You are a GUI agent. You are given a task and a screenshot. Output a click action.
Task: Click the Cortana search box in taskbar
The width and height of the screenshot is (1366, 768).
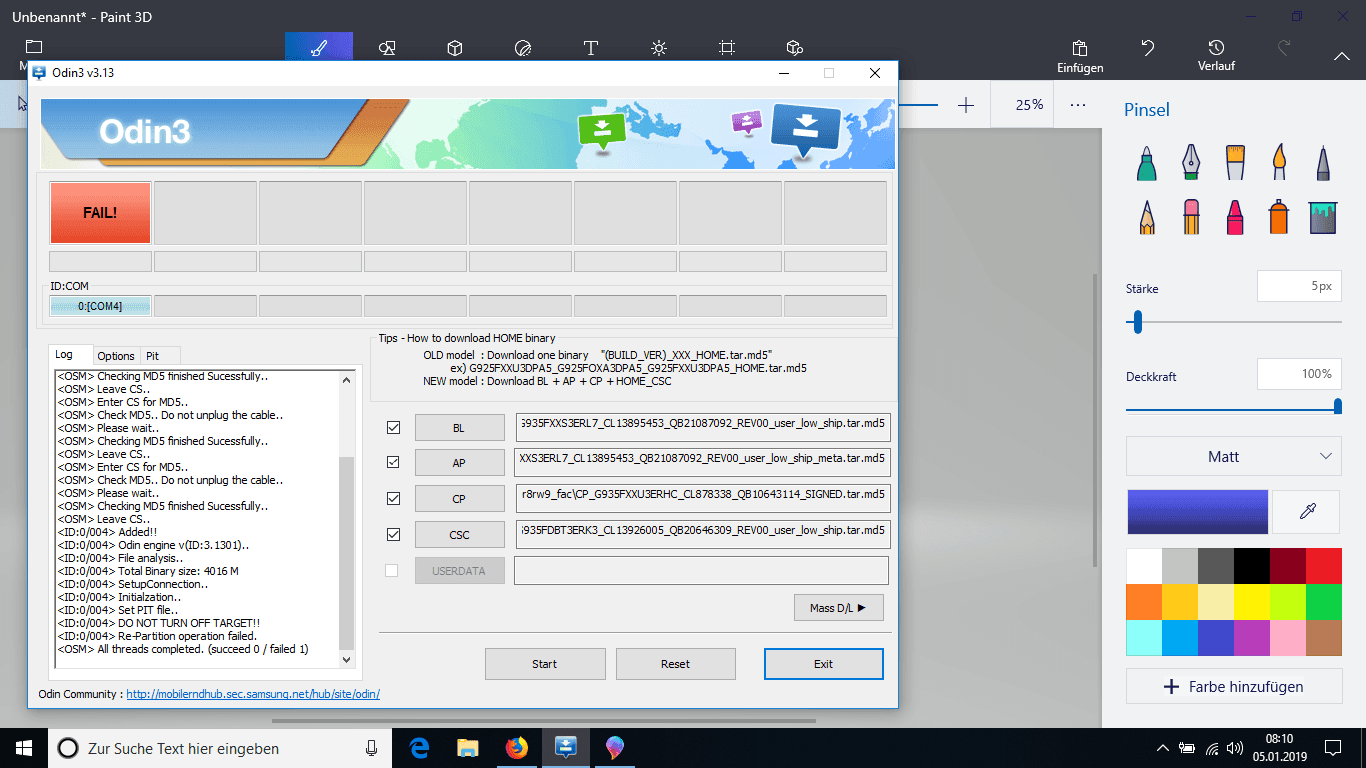[x=220, y=748]
